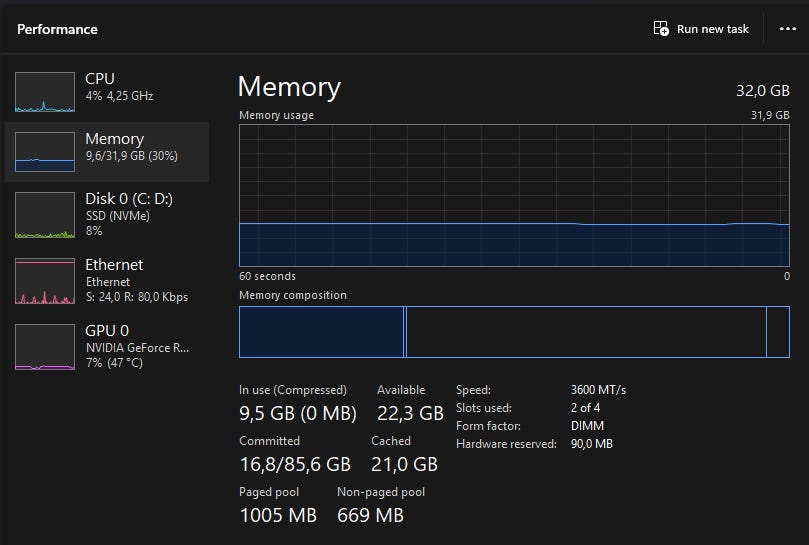Click the in-use segment of Memory composition

pos(320,332)
